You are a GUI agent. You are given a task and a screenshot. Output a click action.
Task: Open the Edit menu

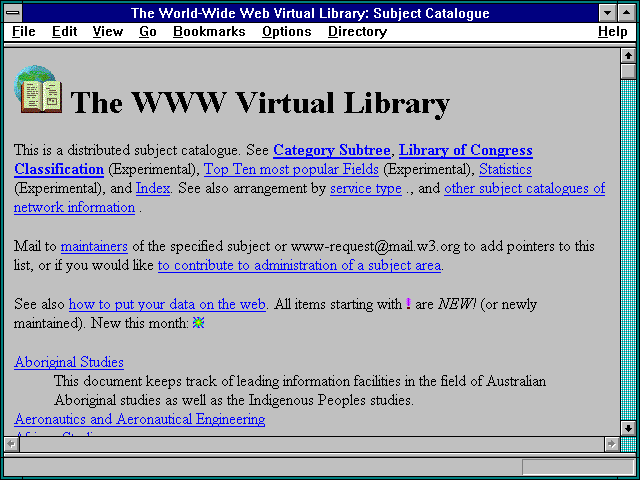click(x=64, y=31)
